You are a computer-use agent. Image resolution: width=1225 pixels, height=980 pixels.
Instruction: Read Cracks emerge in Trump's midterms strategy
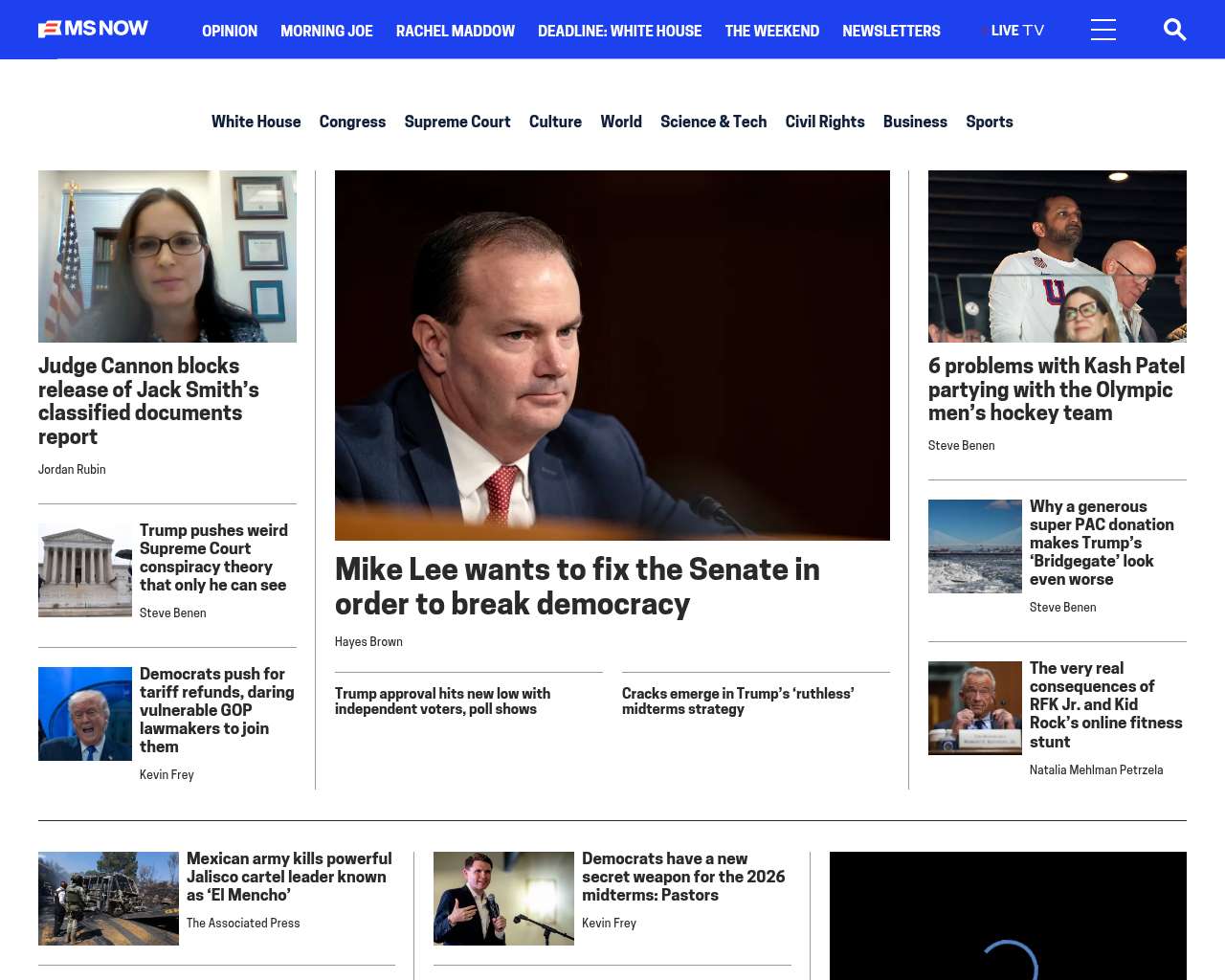coord(738,701)
